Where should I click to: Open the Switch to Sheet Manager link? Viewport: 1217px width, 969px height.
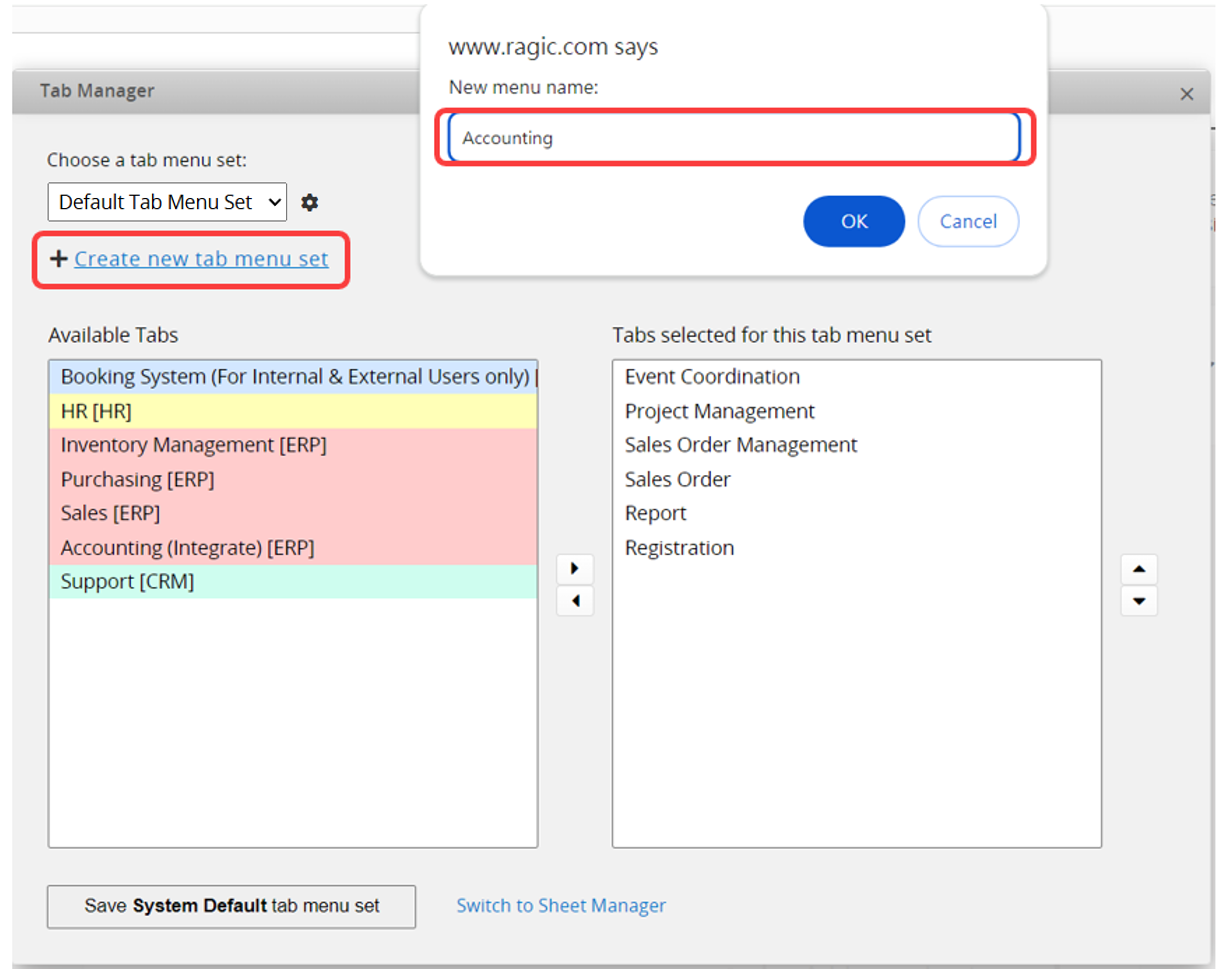561,906
